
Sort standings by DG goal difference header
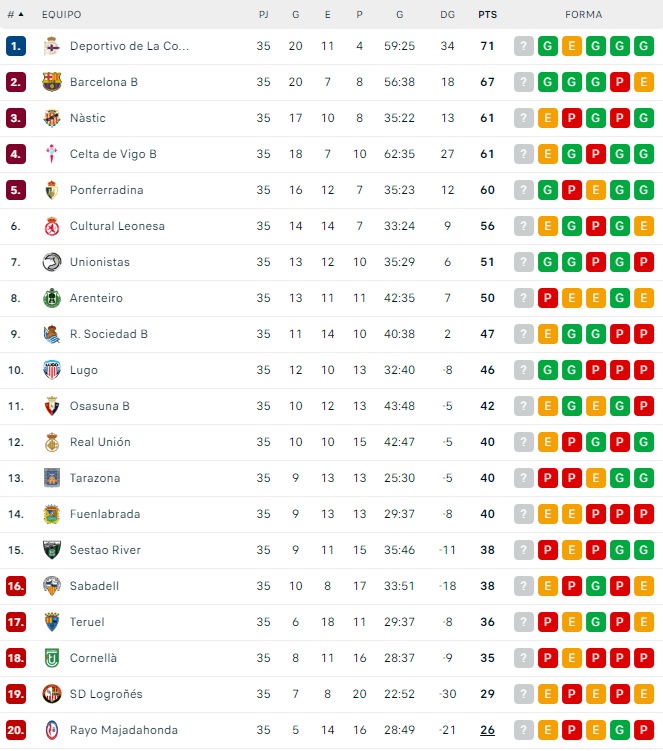(447, 15)
